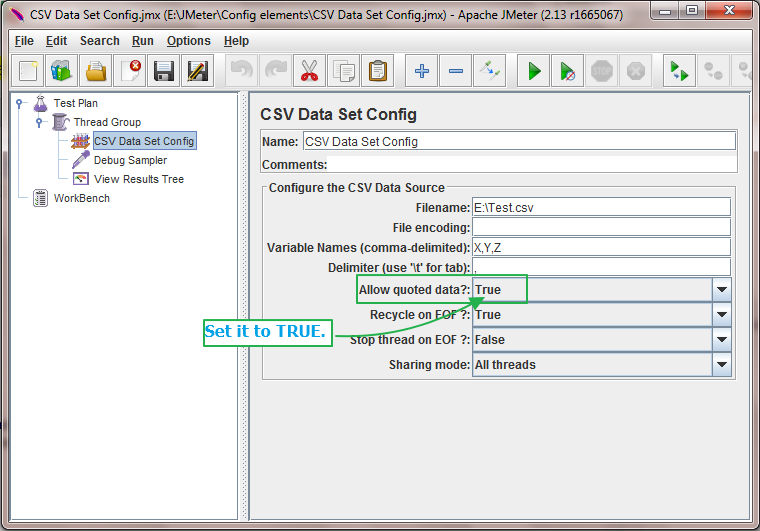
Task: Click the Shutdown test icon
Action: 635,71
